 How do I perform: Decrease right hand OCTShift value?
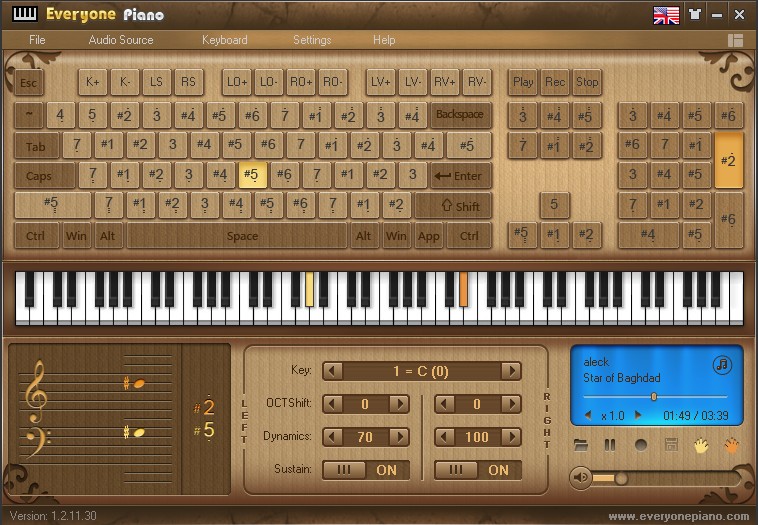pos(444,404)
